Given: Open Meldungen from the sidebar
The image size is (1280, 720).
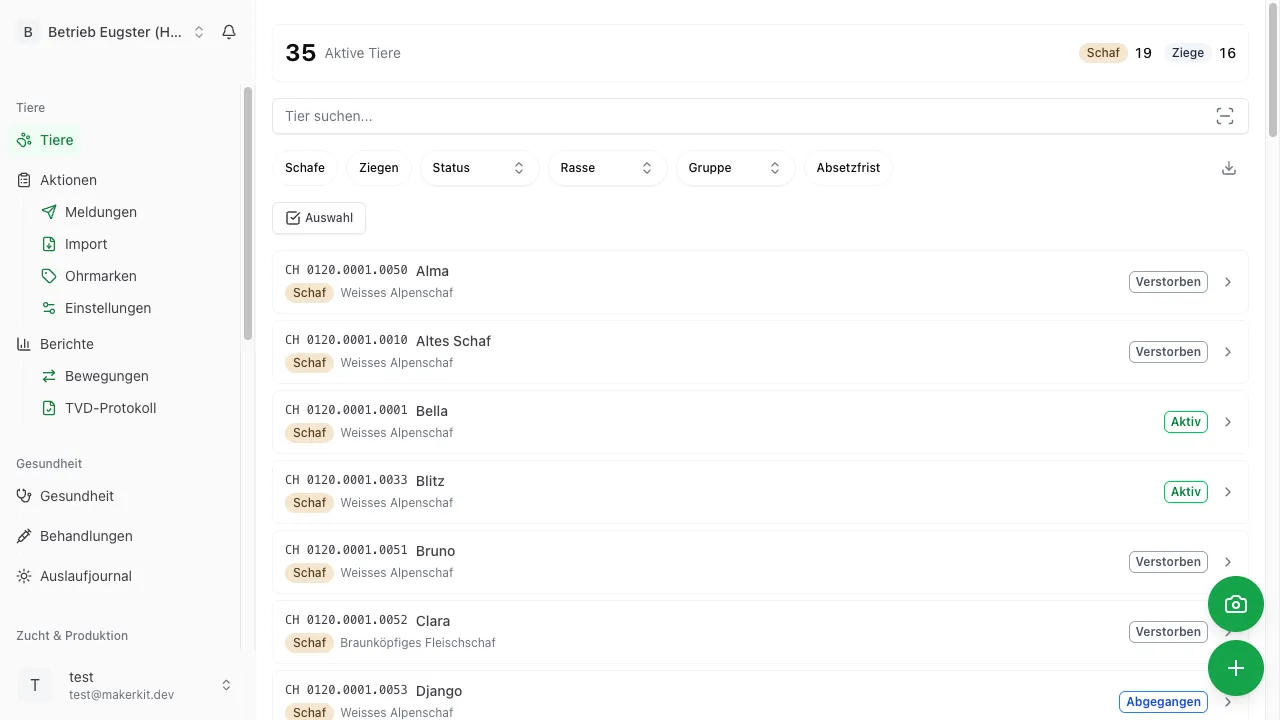Looking at the screenshot, I should click(100, 212).
